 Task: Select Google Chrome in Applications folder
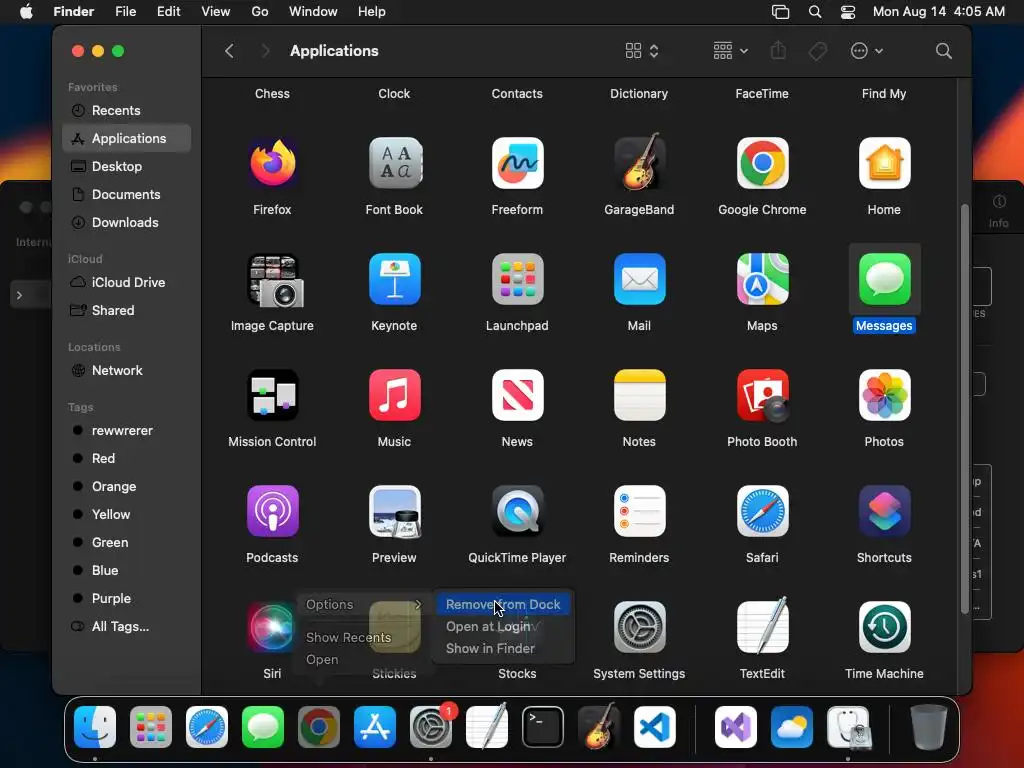coord(762,163)
